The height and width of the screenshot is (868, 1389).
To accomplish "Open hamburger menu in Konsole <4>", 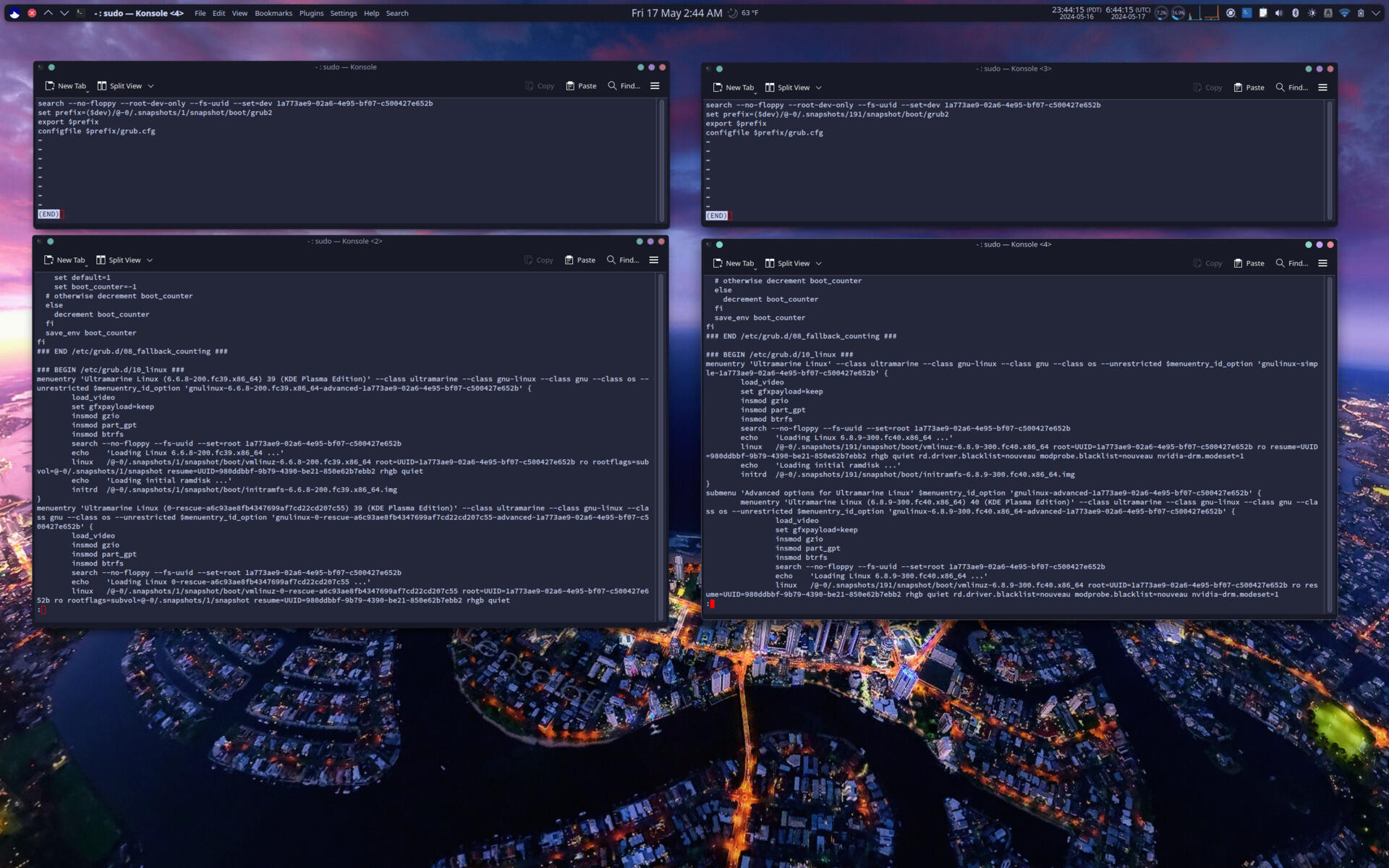I will pos(1323,263).
